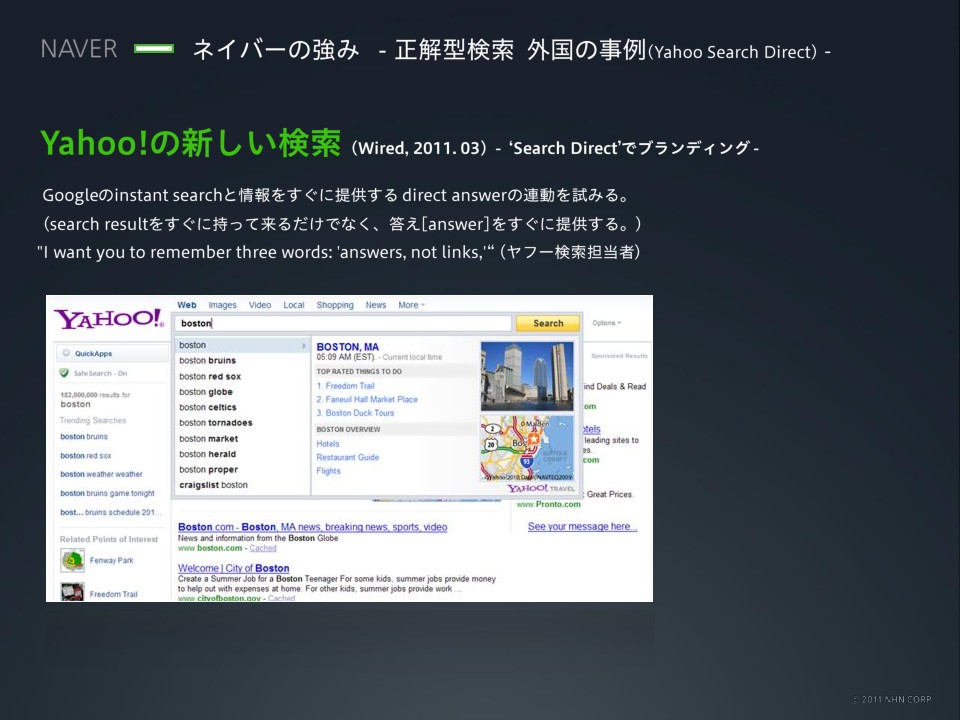Choose the boston bruins suggestion
Screen dimensions: 960x720
[208, 361]
